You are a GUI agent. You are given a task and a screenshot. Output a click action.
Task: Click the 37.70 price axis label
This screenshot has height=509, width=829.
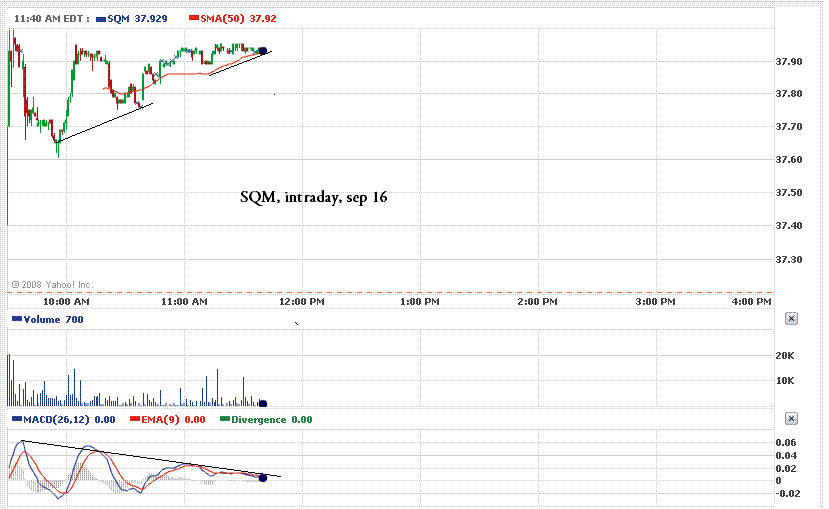pos(789,127)
